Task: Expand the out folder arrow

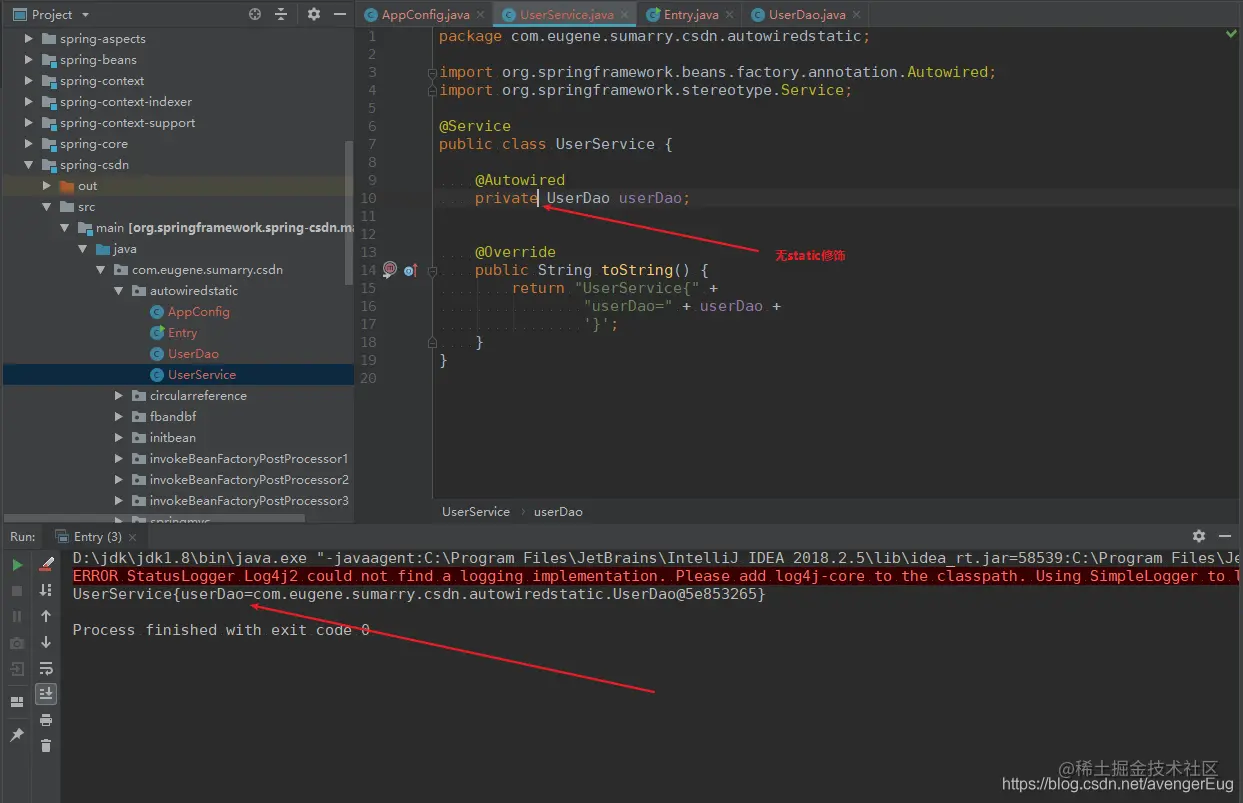Action: coord(47,186)
